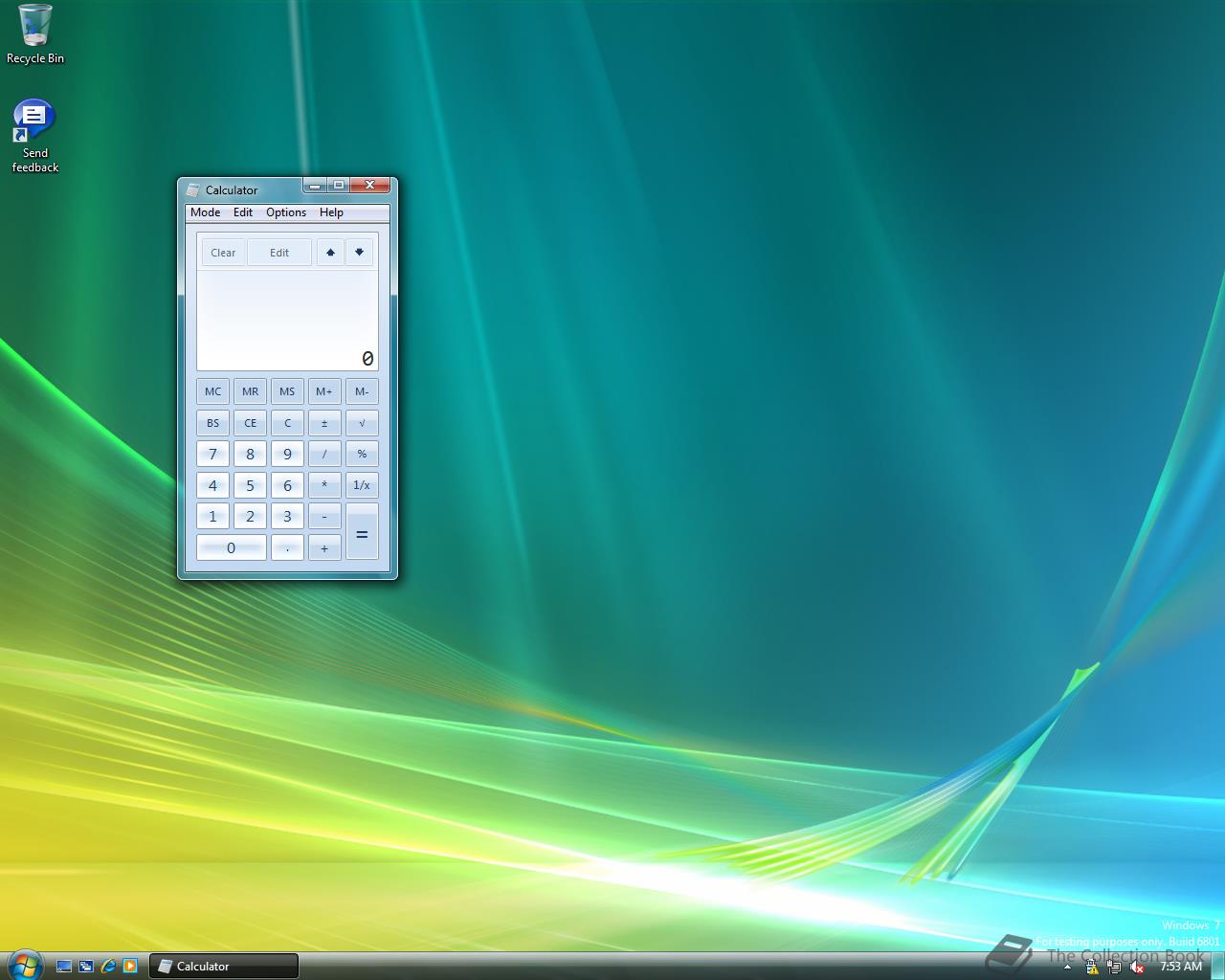This screenshot has width=1225, height=980.
Task: Click the equals key
Action: (x=362, y=532)
